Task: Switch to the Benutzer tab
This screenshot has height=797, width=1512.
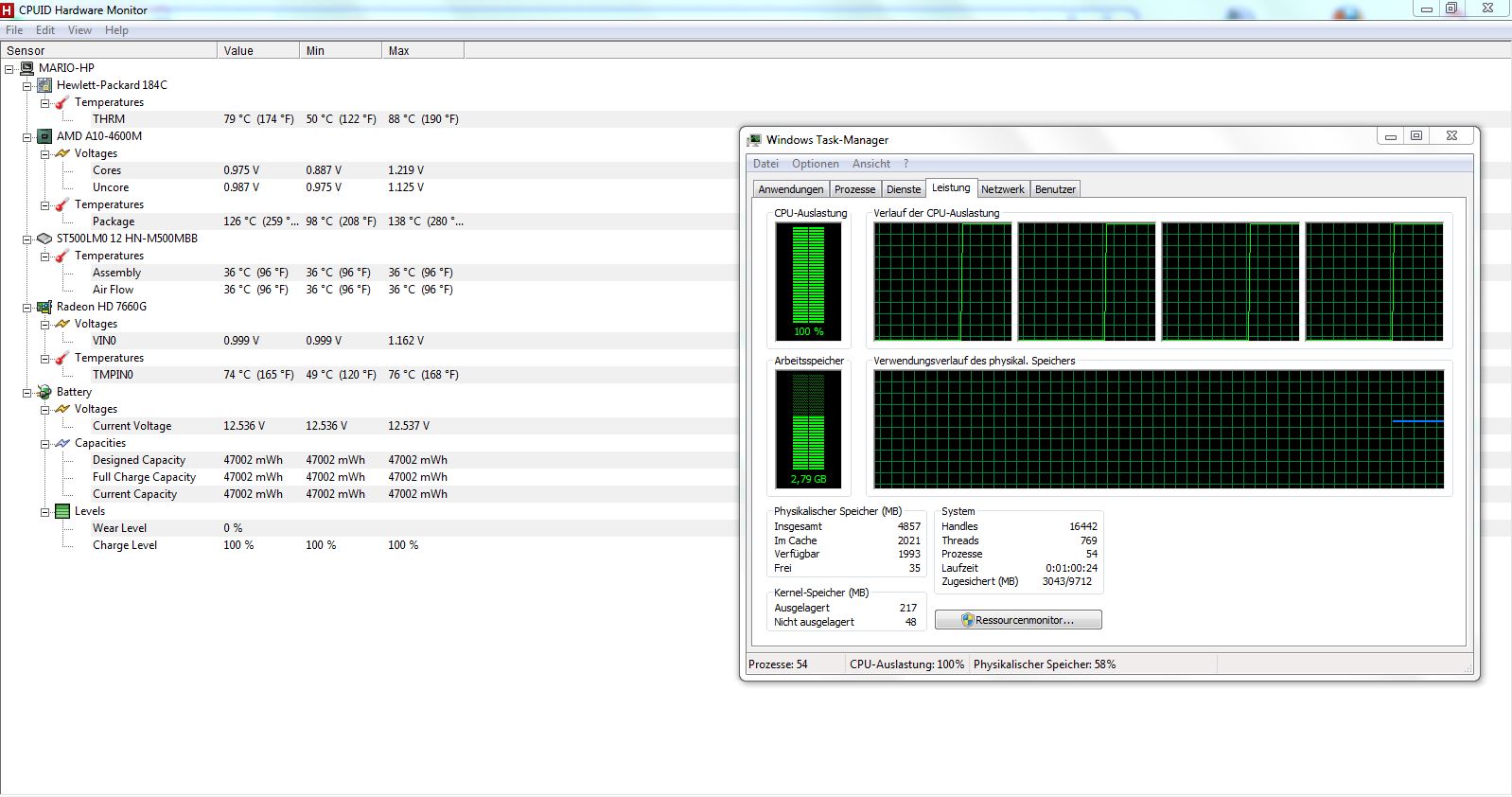Action: pos(1055,189)
